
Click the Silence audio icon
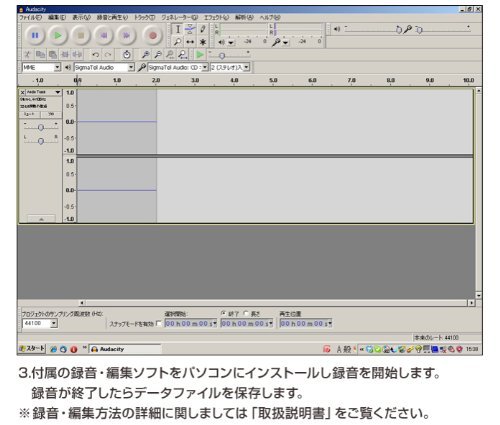click(77, 54)
